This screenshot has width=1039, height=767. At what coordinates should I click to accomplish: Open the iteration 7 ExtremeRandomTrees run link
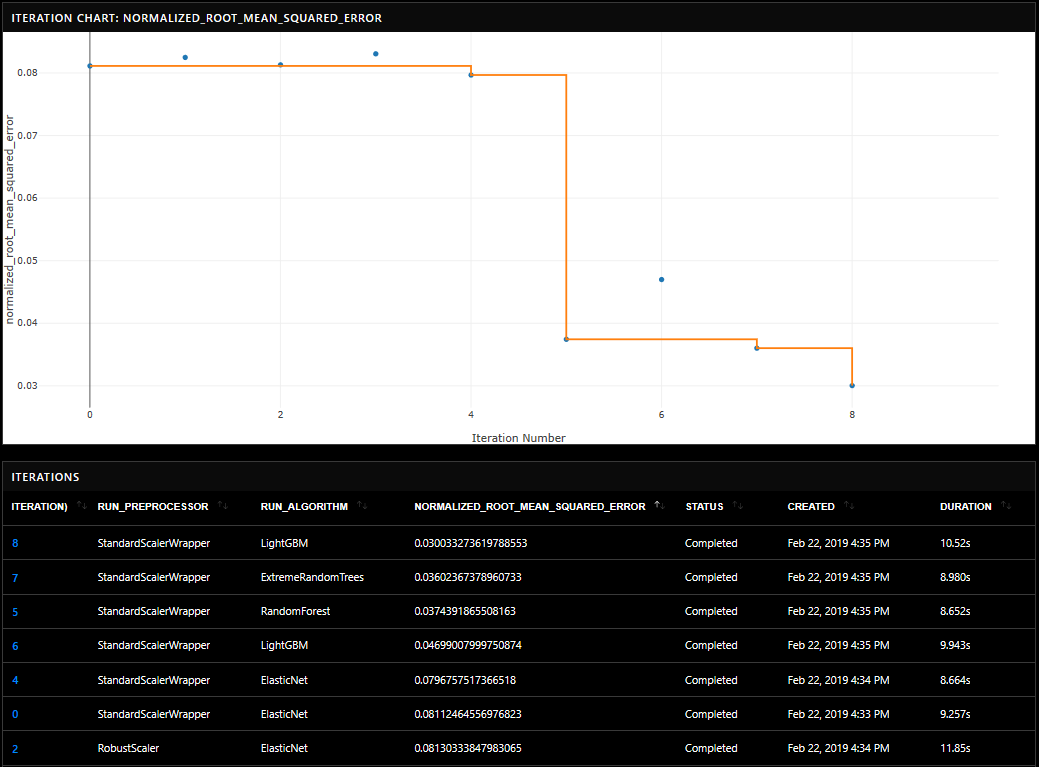pos(15,578)
